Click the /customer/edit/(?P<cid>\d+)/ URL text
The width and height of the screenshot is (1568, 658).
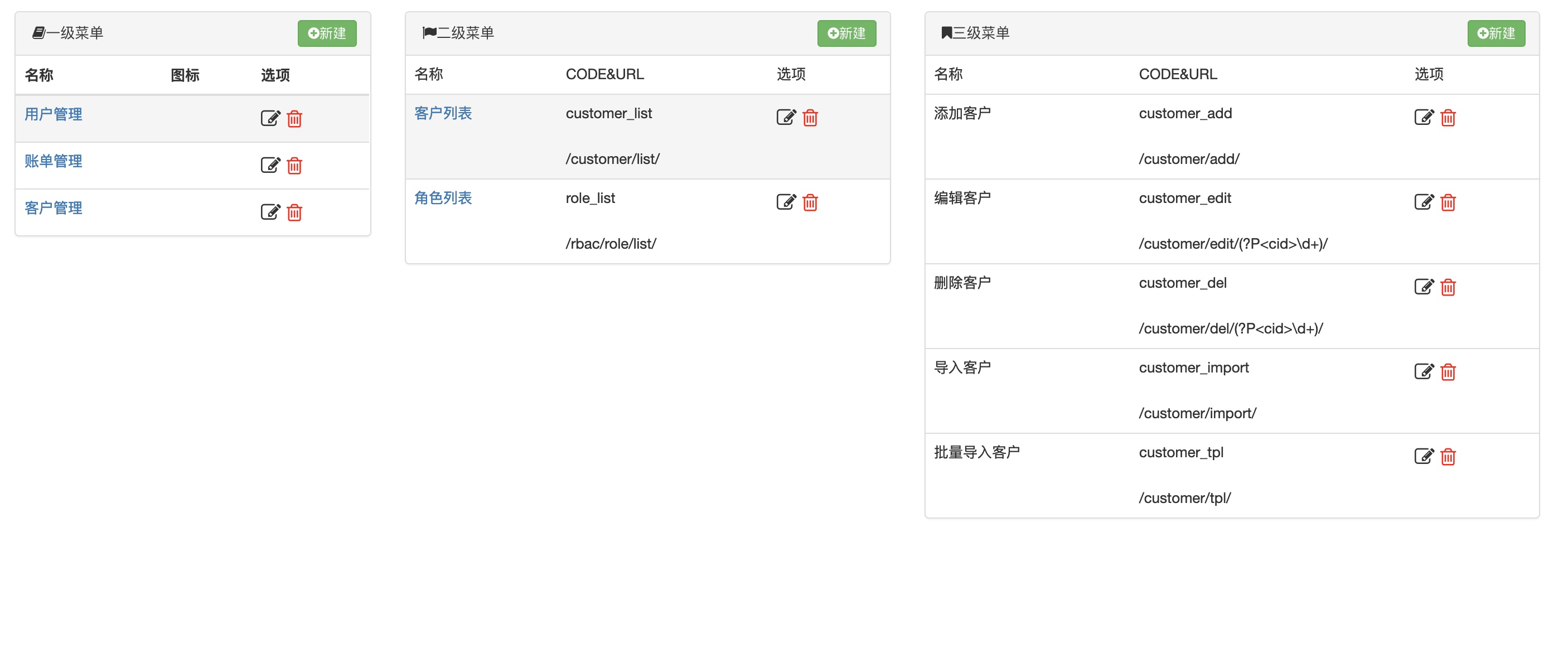[x=1233, y=244]
